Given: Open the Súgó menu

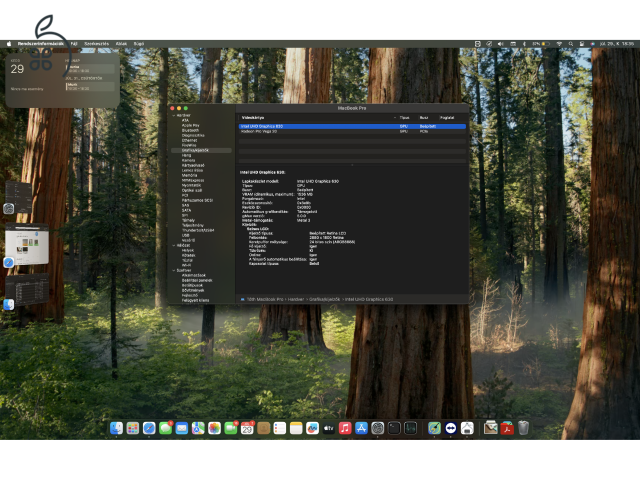Looking at the screenshot, I should point(139,44).
